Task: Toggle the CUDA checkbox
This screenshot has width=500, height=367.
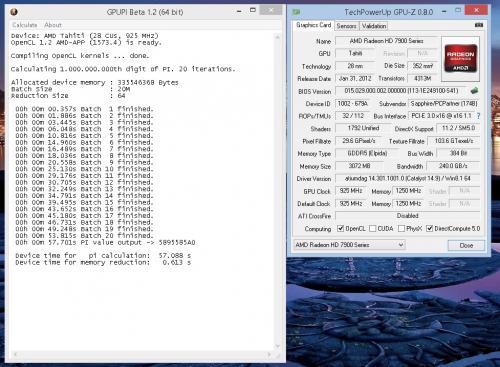Action: coord(373,228)
